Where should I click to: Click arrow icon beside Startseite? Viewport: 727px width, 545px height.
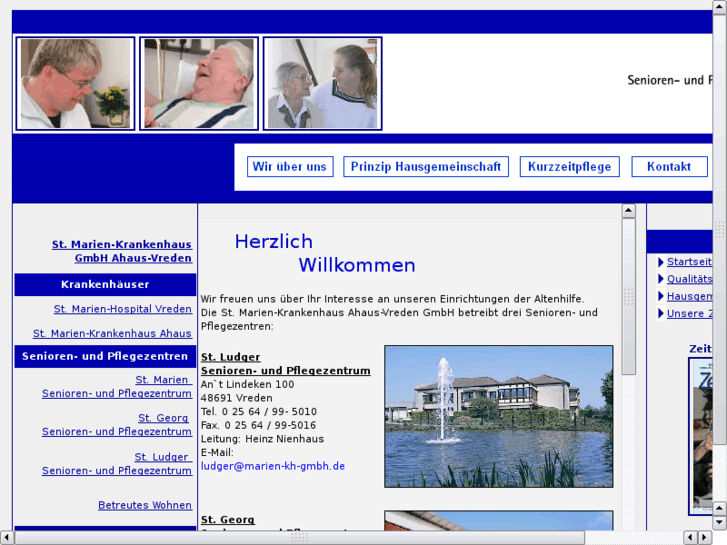(661, 262)
